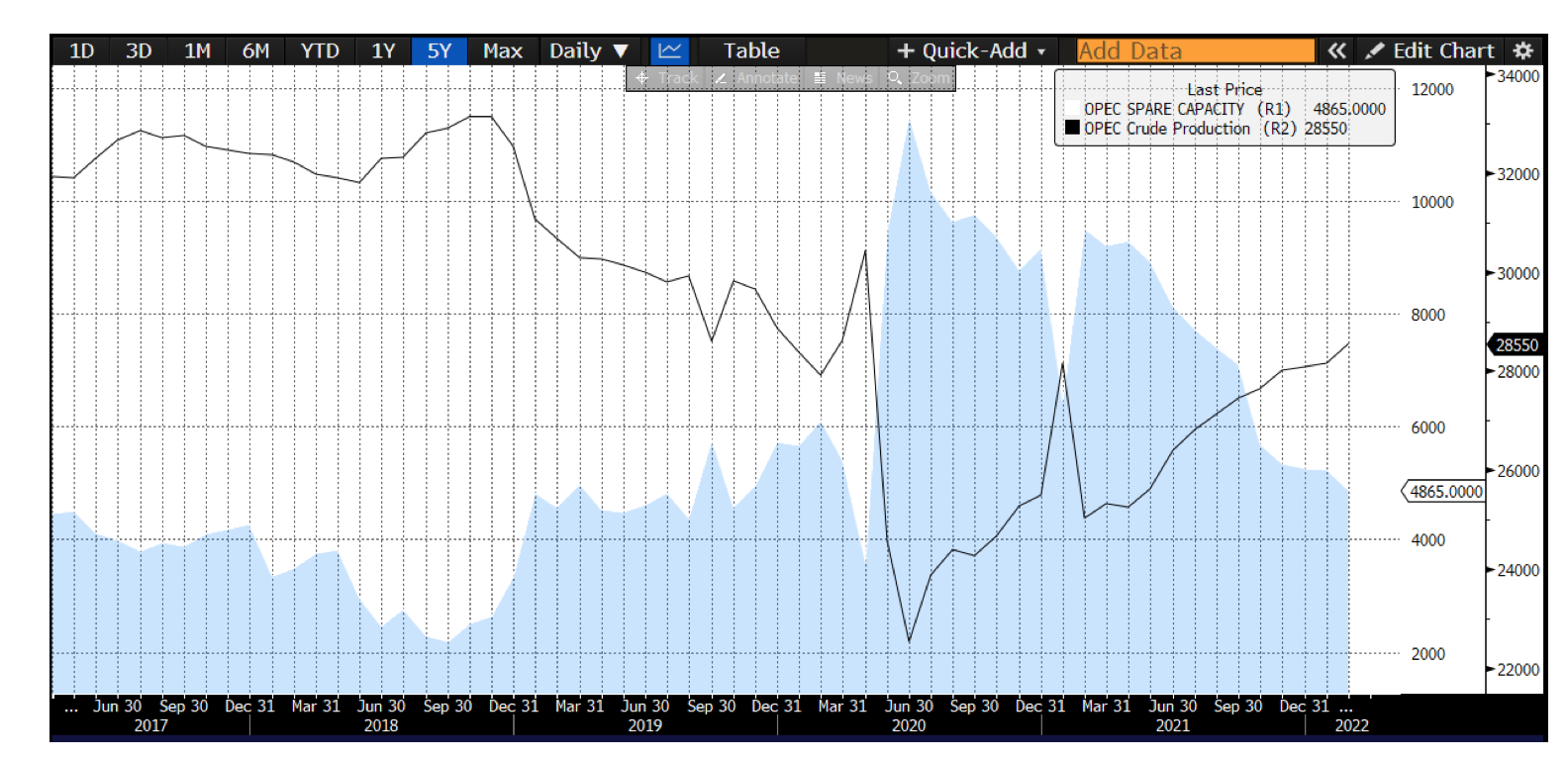Viewport: 1568px width, 760px height.
Task: Click the 2017 year label
Action: pyautogui.click(x=151, y=725)
